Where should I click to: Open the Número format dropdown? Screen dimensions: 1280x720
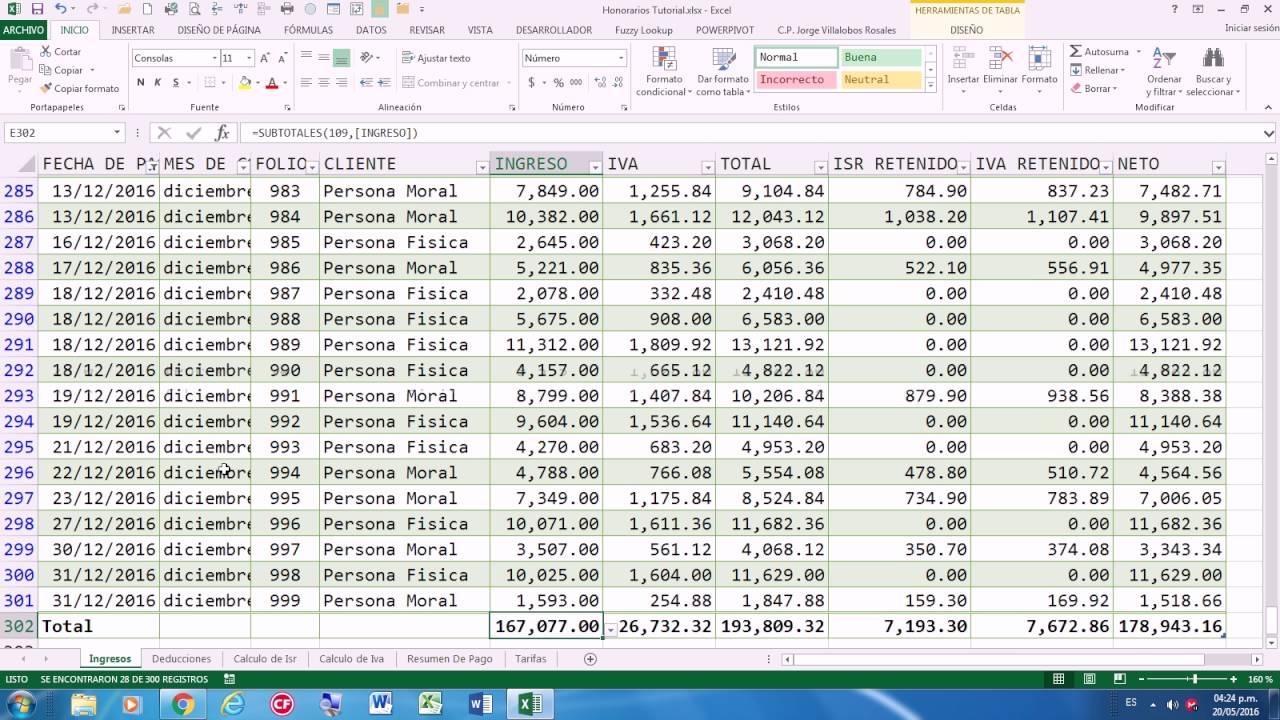620,58
